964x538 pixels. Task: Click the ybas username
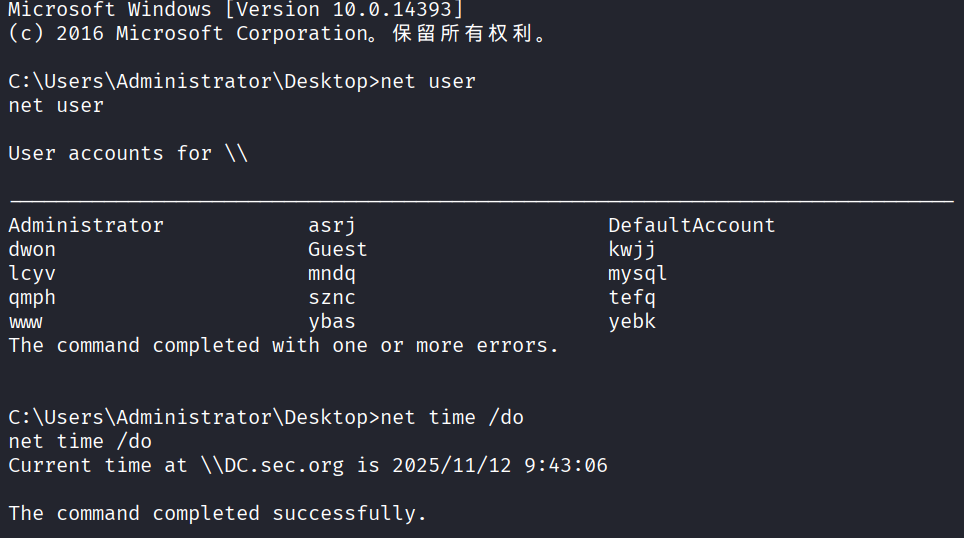[331, 322]
